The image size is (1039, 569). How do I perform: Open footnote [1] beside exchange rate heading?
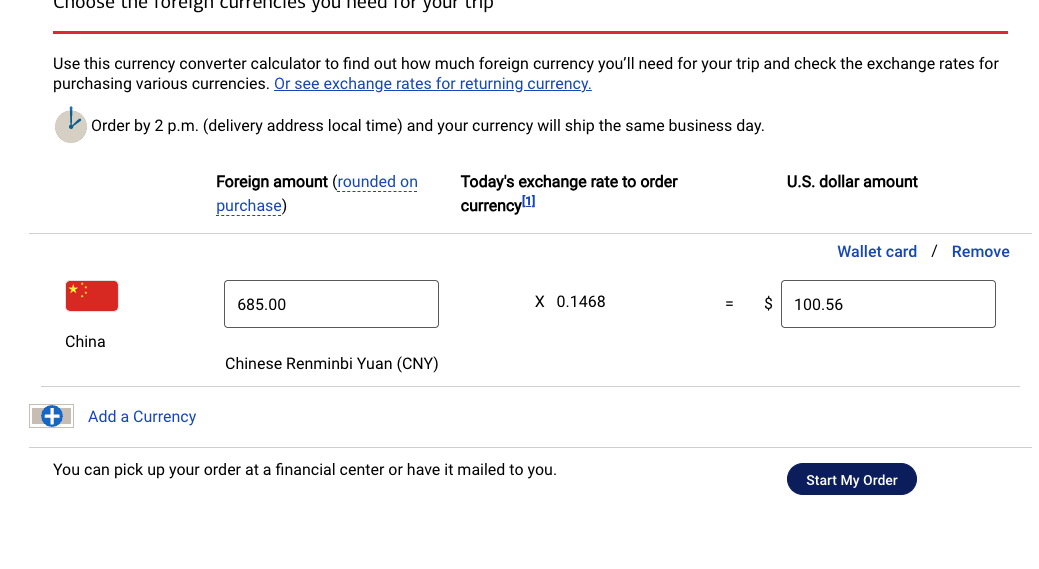click(529, 201)
